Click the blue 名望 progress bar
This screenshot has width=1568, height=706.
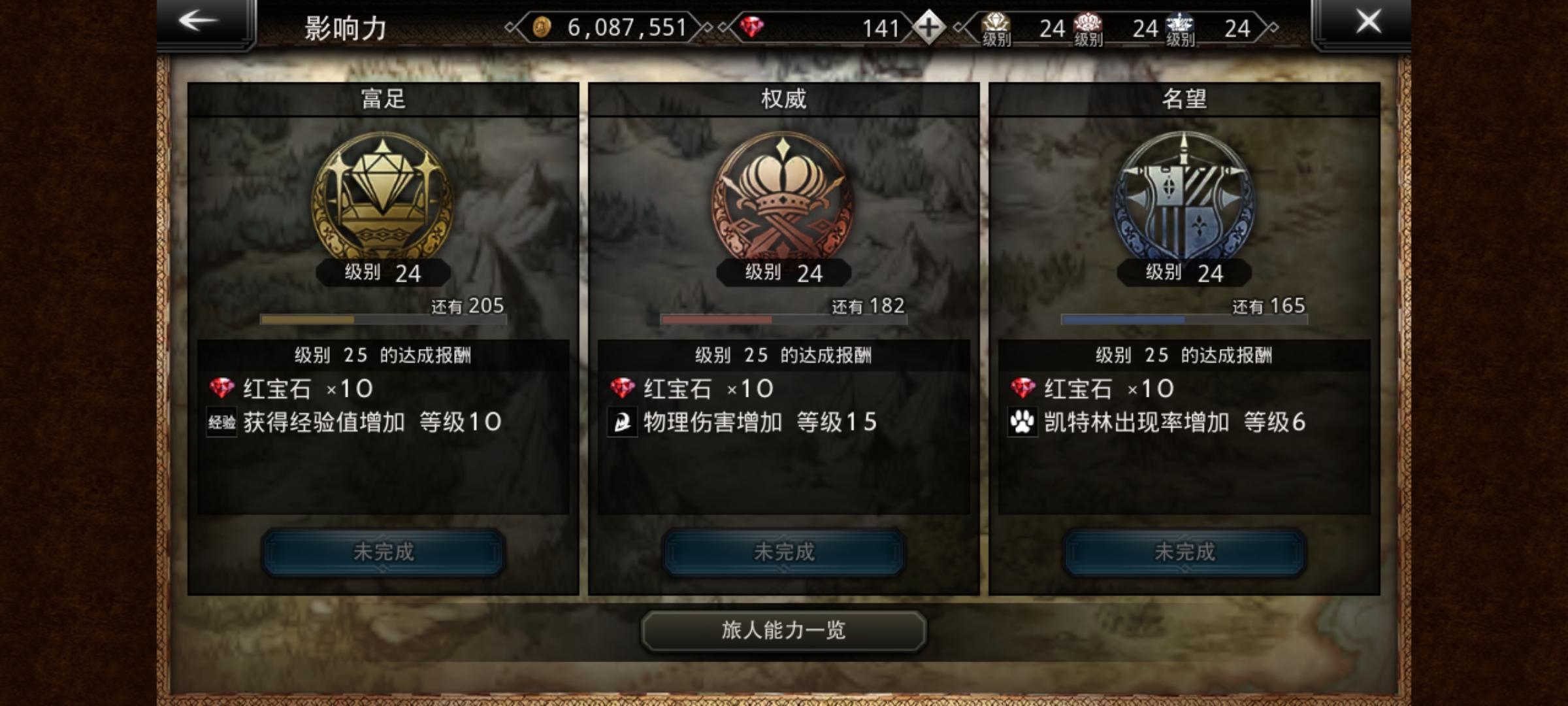[x=1184, y=320]
